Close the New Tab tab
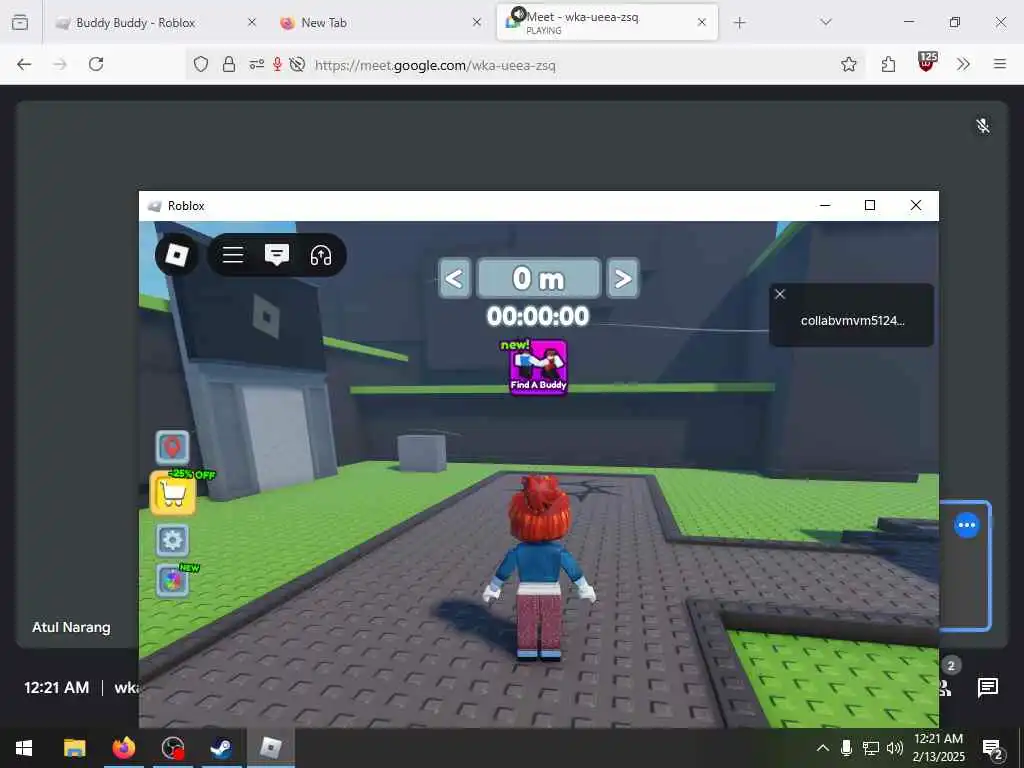The width and height of the screenshot is (1024, 768). [x=477, y=22]
